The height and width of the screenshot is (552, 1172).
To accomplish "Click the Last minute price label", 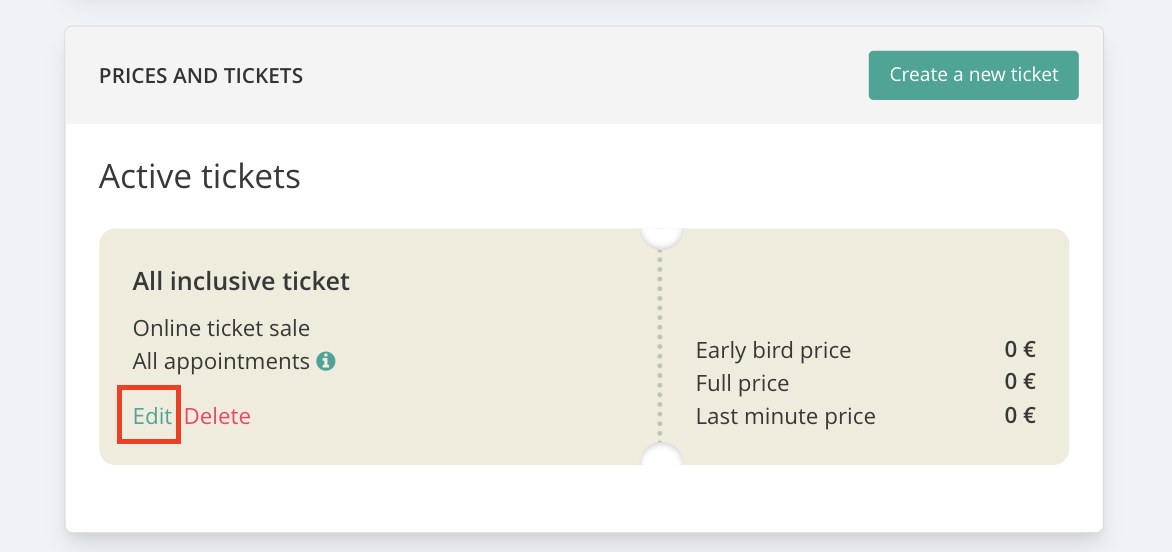I will [786, 416].
